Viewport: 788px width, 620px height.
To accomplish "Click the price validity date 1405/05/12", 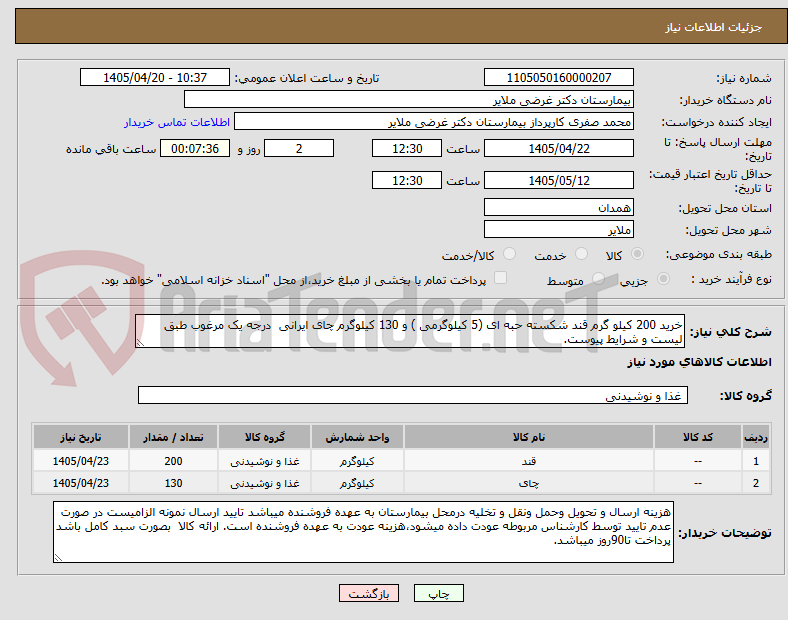I will click(x=558, y=180).
